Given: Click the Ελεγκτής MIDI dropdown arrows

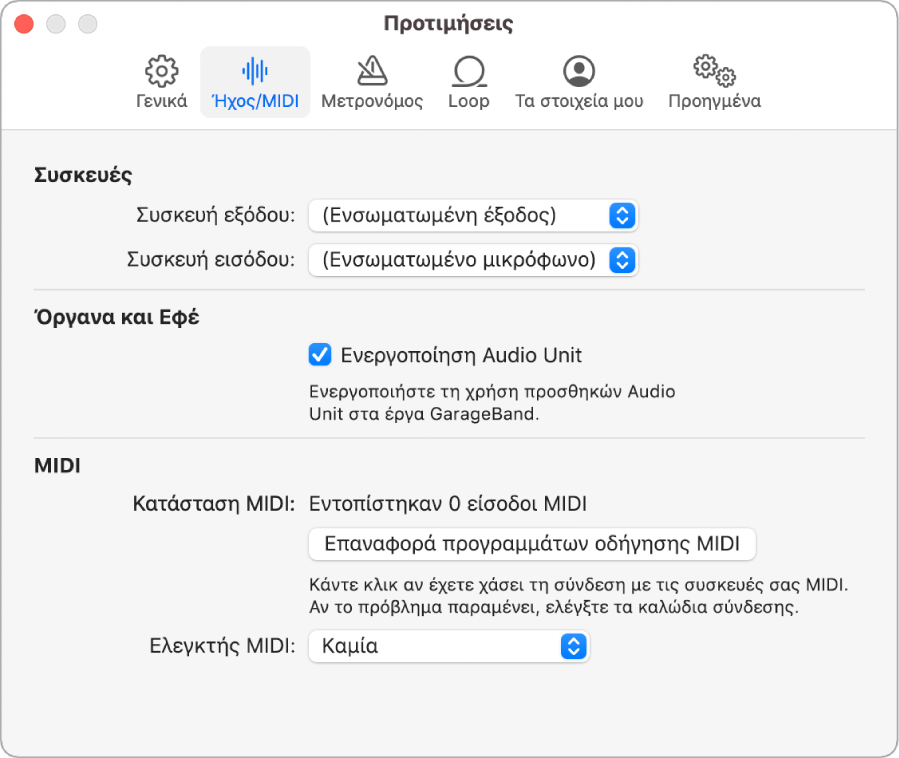Looking at the screenshot, I should click(573, 646).
